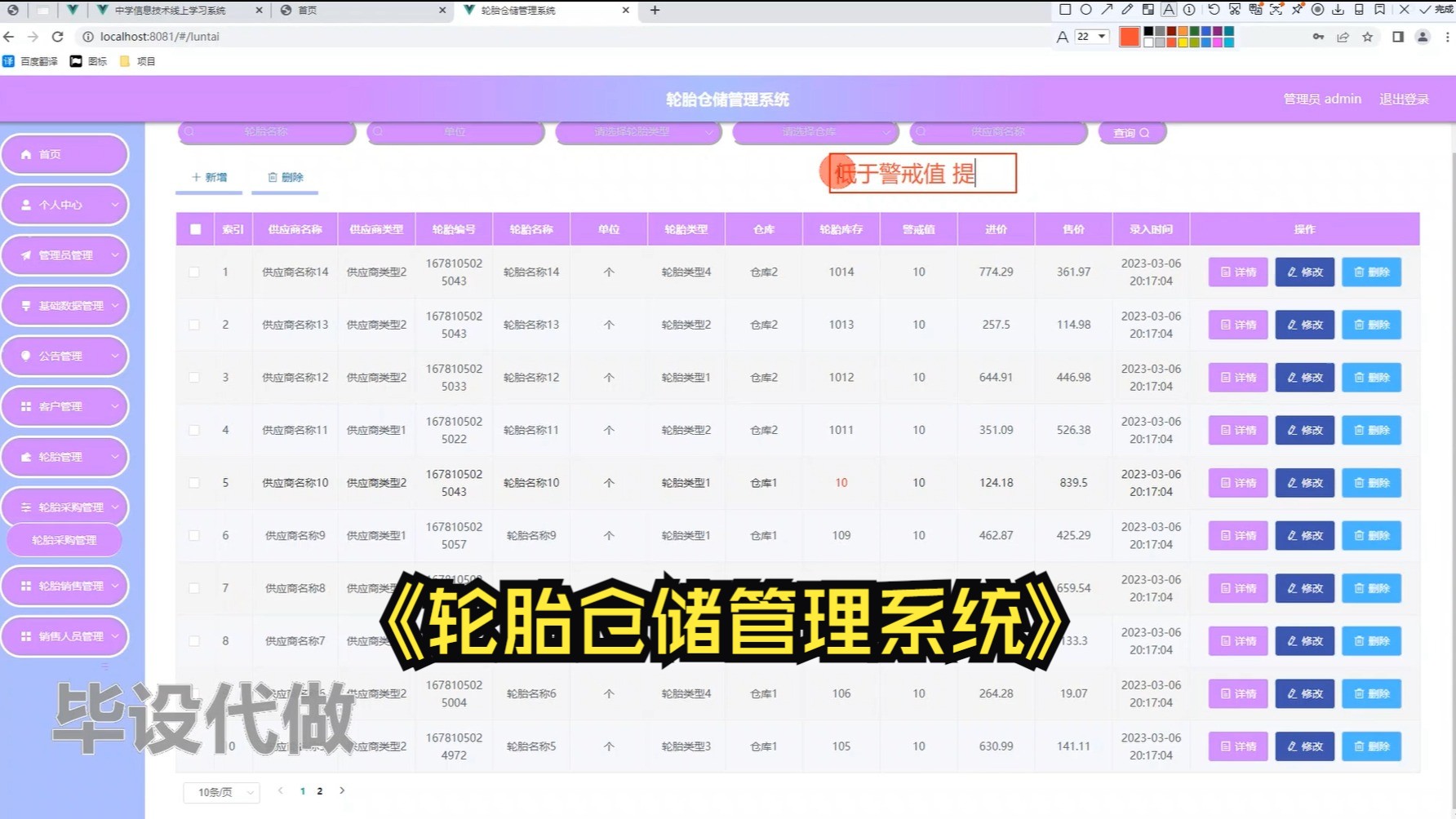The width and height of the screenshot is (1456, 819).
Task: Expand 公告管理 sidebar menu
Action: tap(64, 356)
